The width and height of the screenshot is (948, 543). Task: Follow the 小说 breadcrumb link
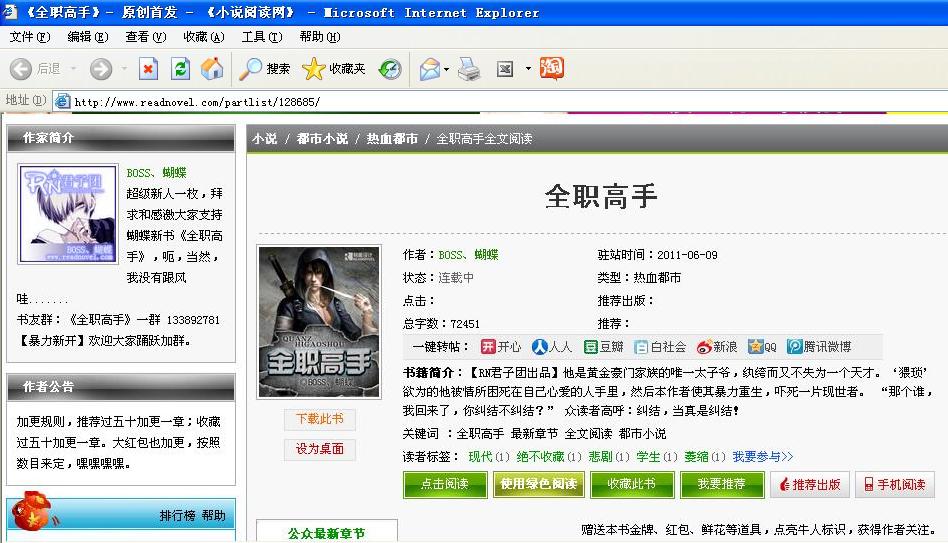[x=264, y=138]
